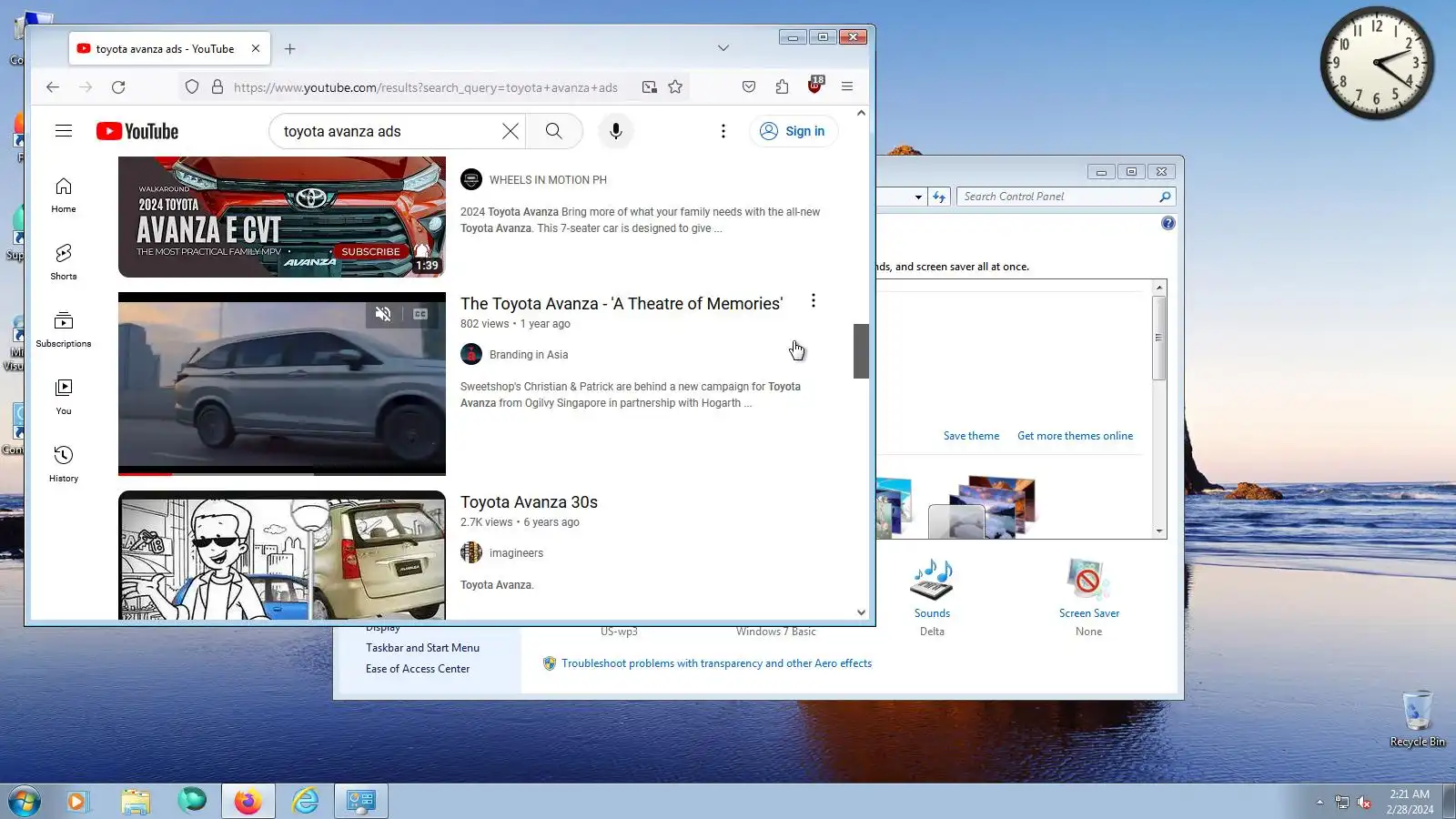The image size is (1456, 819).
Task: Open Taskbar and Start Menu link
Action: click(x=422, y=648)
